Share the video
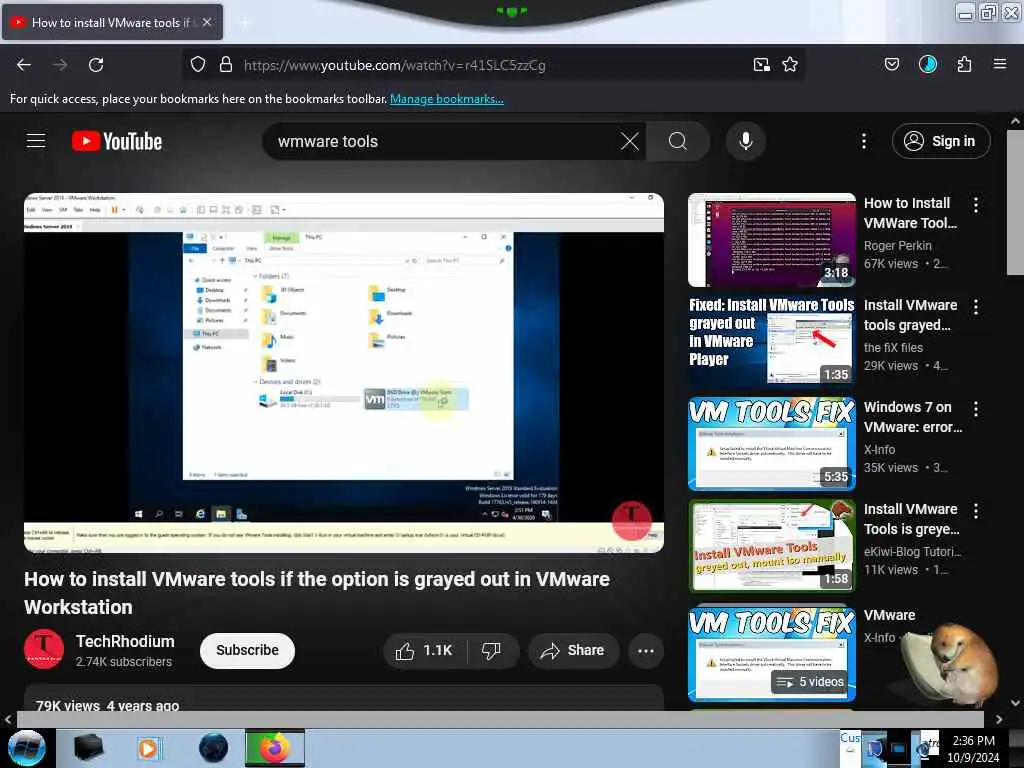This screenshot has width=1024, height=768. coord(573,650)
